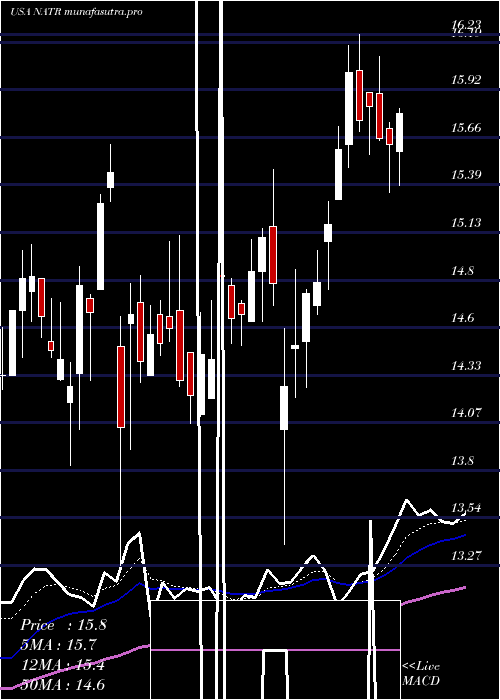The image size is (500, 700).
Task: Click the '<<Live MACD' label
Action: click(x=421, y=673)
